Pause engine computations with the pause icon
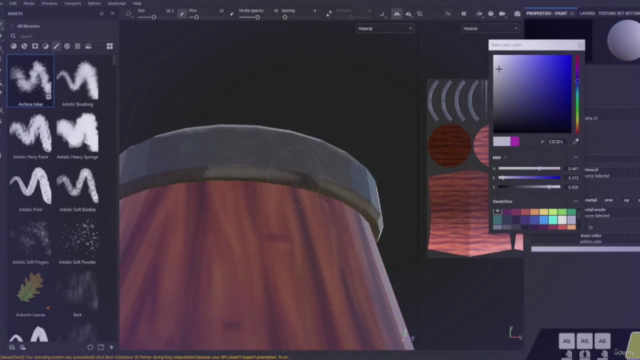 [464, 14]
